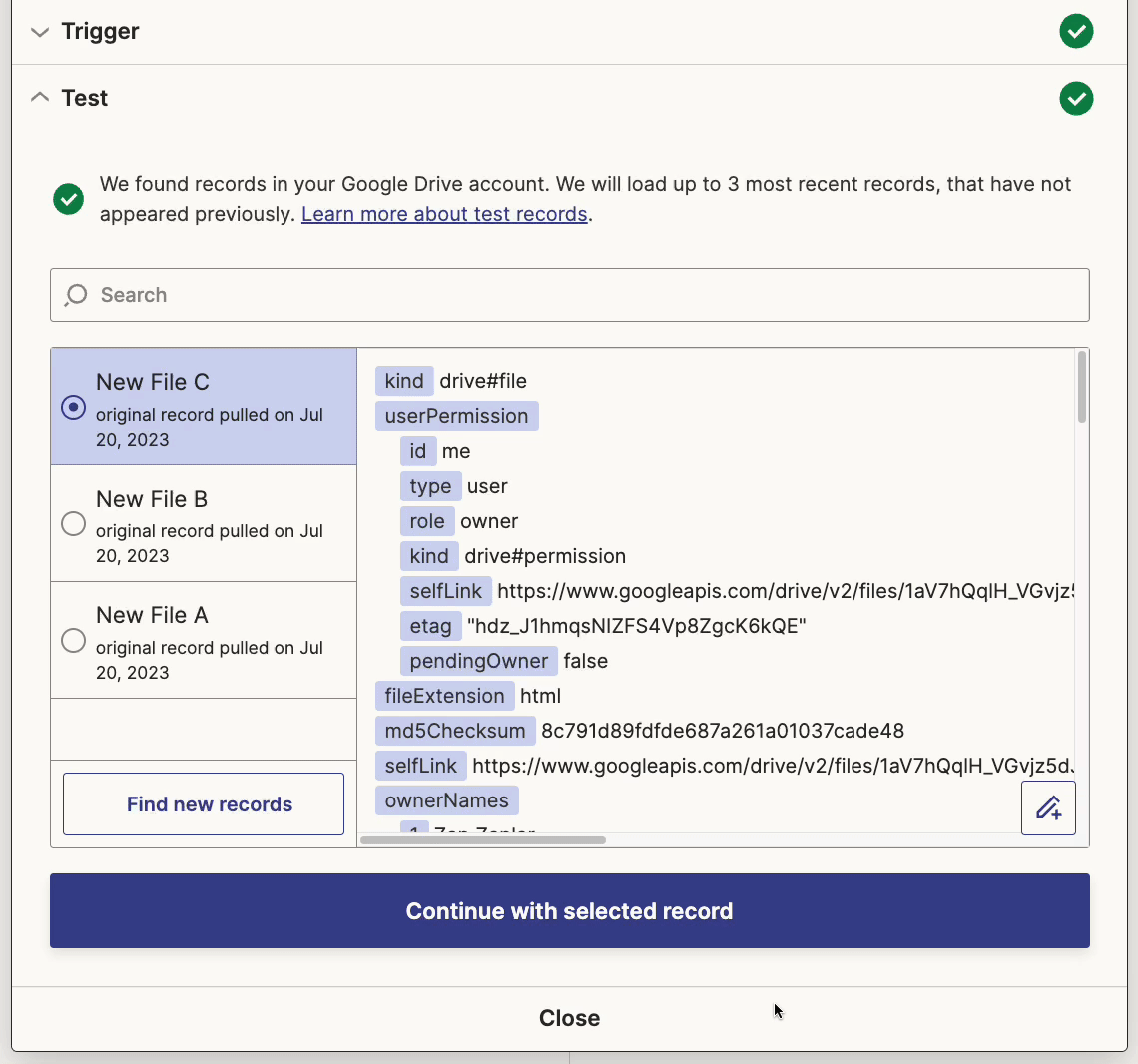Screen dimensions: 1138x1064
Task: Click the md5Checksum field label
Action: (x=455, y=731)
